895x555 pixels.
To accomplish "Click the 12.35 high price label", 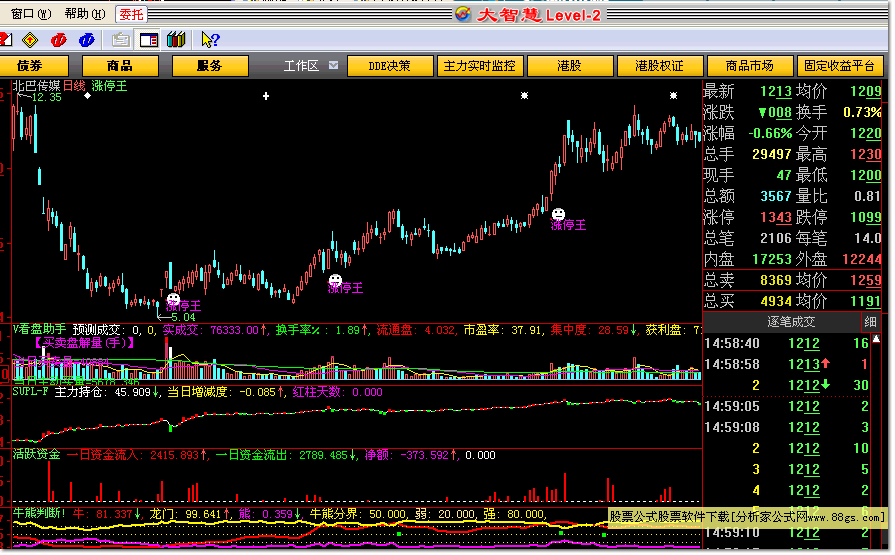I will pos(46,97).
